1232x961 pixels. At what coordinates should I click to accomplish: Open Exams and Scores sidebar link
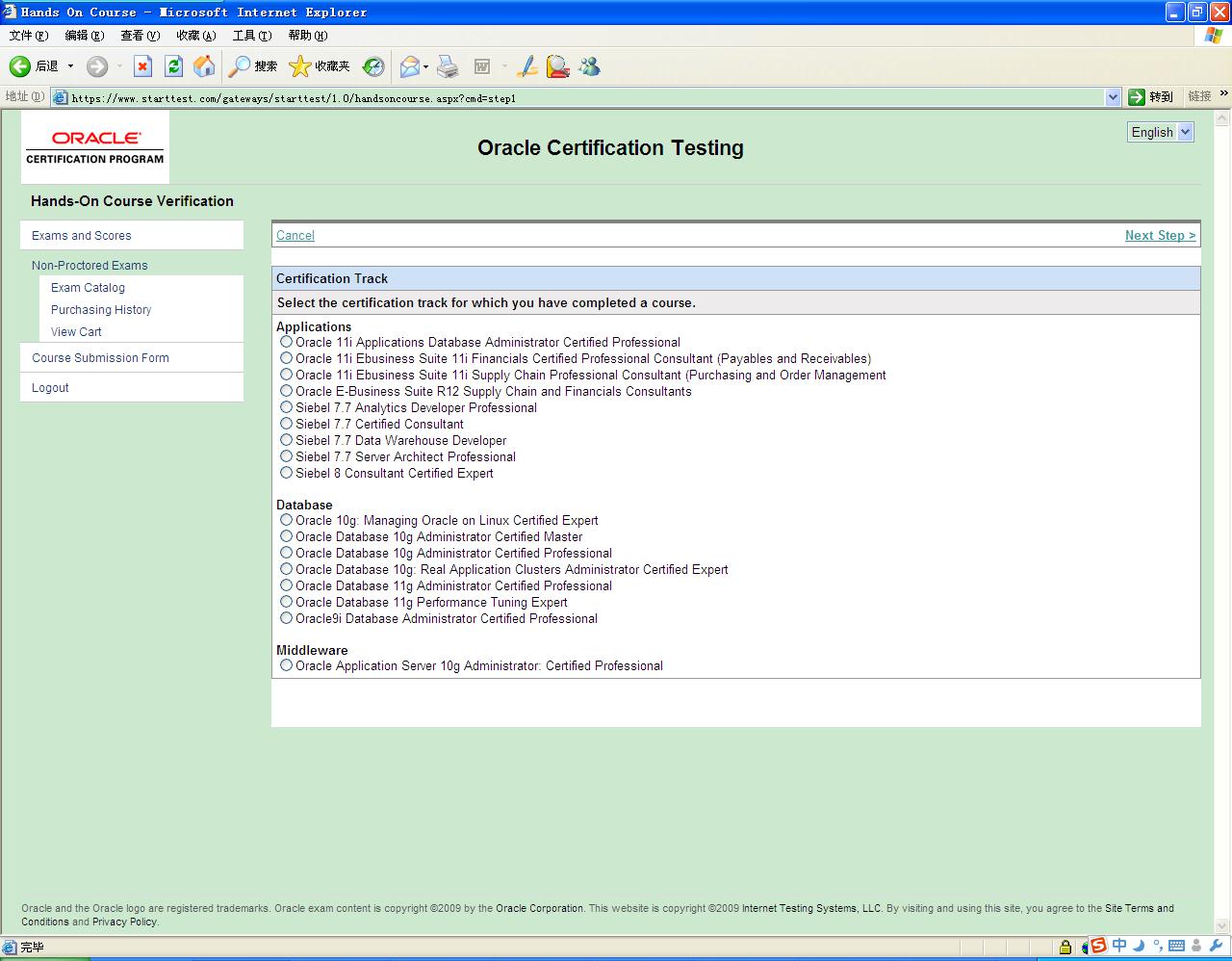(82, 235)
